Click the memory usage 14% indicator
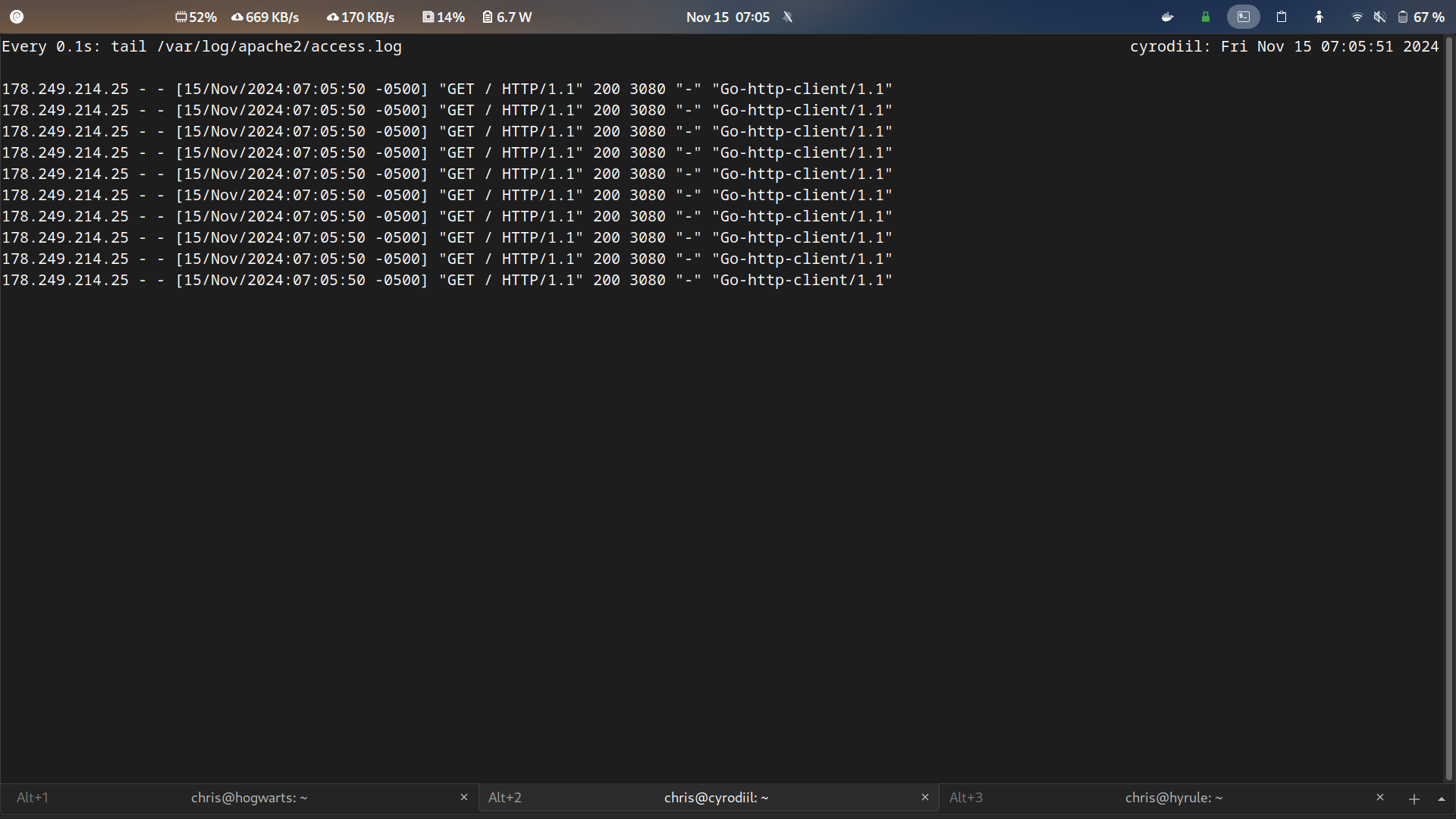The height and width of the screenshot is (819, 1456). pos(444,17)
